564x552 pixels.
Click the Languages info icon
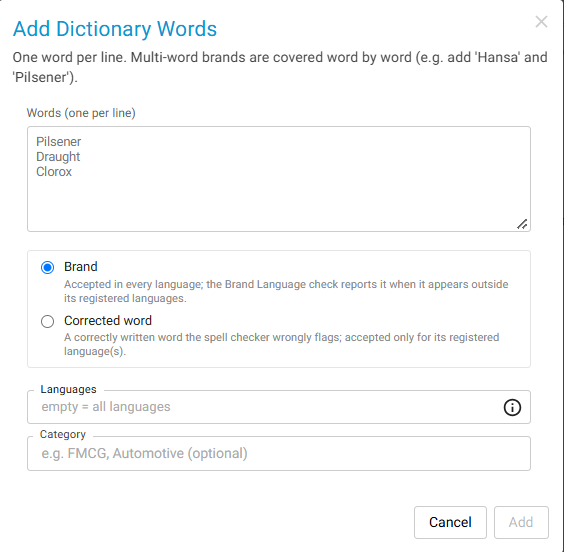512,407
